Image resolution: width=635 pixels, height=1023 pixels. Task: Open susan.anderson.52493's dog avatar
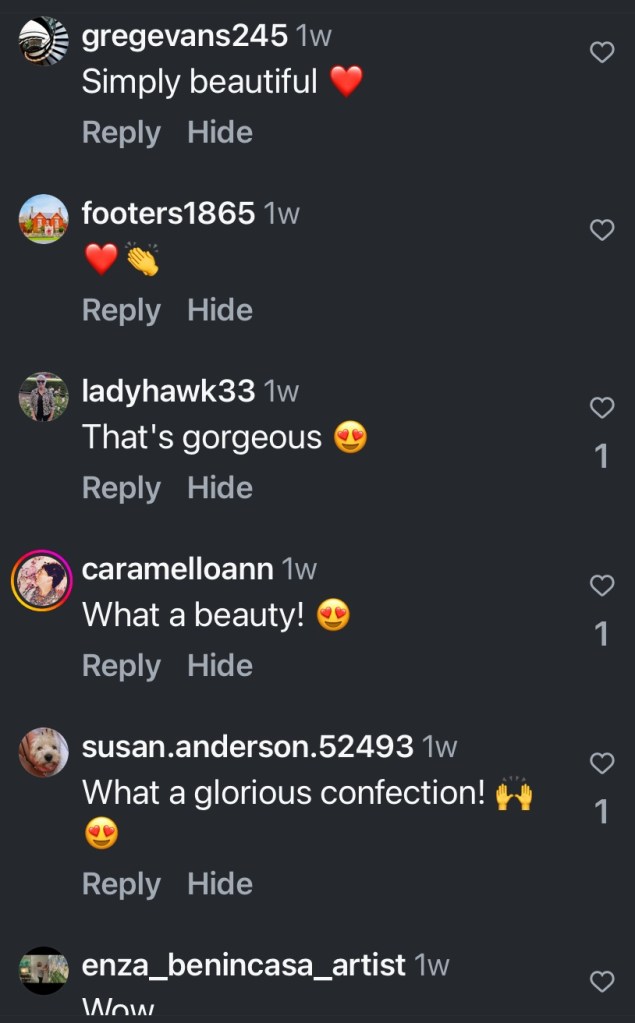coord(44,753)
